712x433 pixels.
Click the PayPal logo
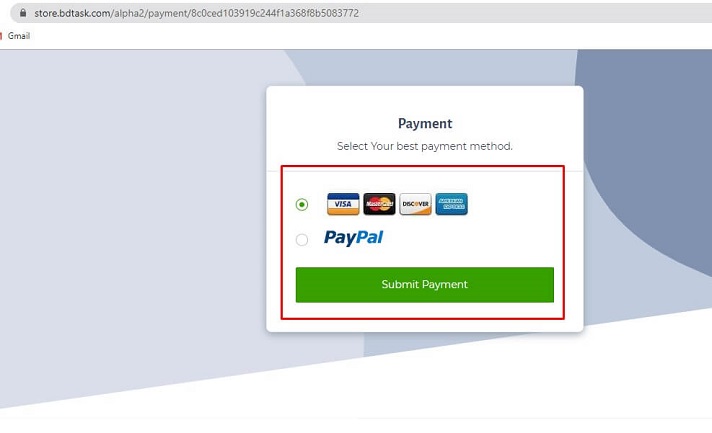click(353, 238)
